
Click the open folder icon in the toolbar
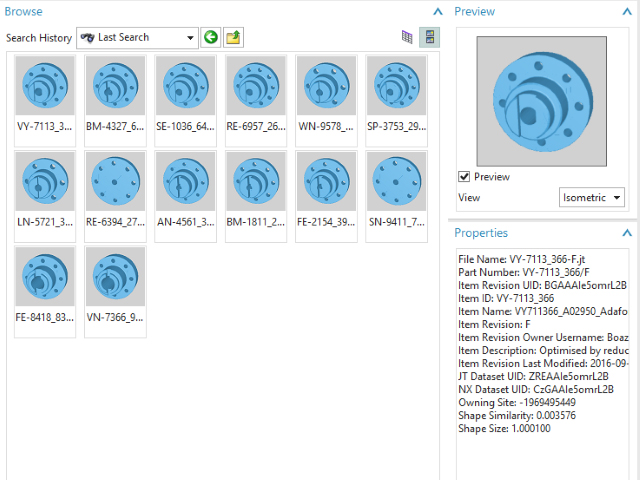click(233, 37)
